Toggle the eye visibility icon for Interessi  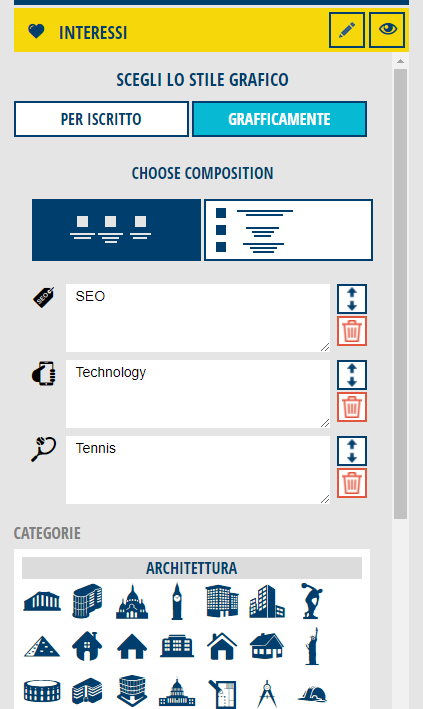(x=387, y=30)
